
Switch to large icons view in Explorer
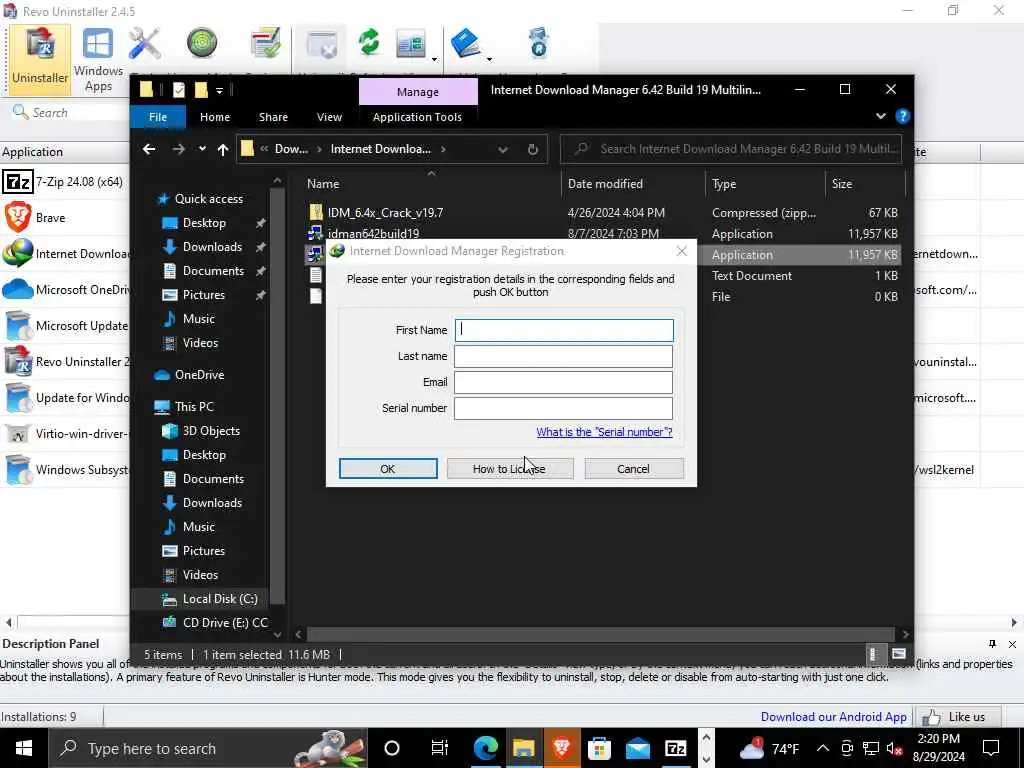click(899, 654)
